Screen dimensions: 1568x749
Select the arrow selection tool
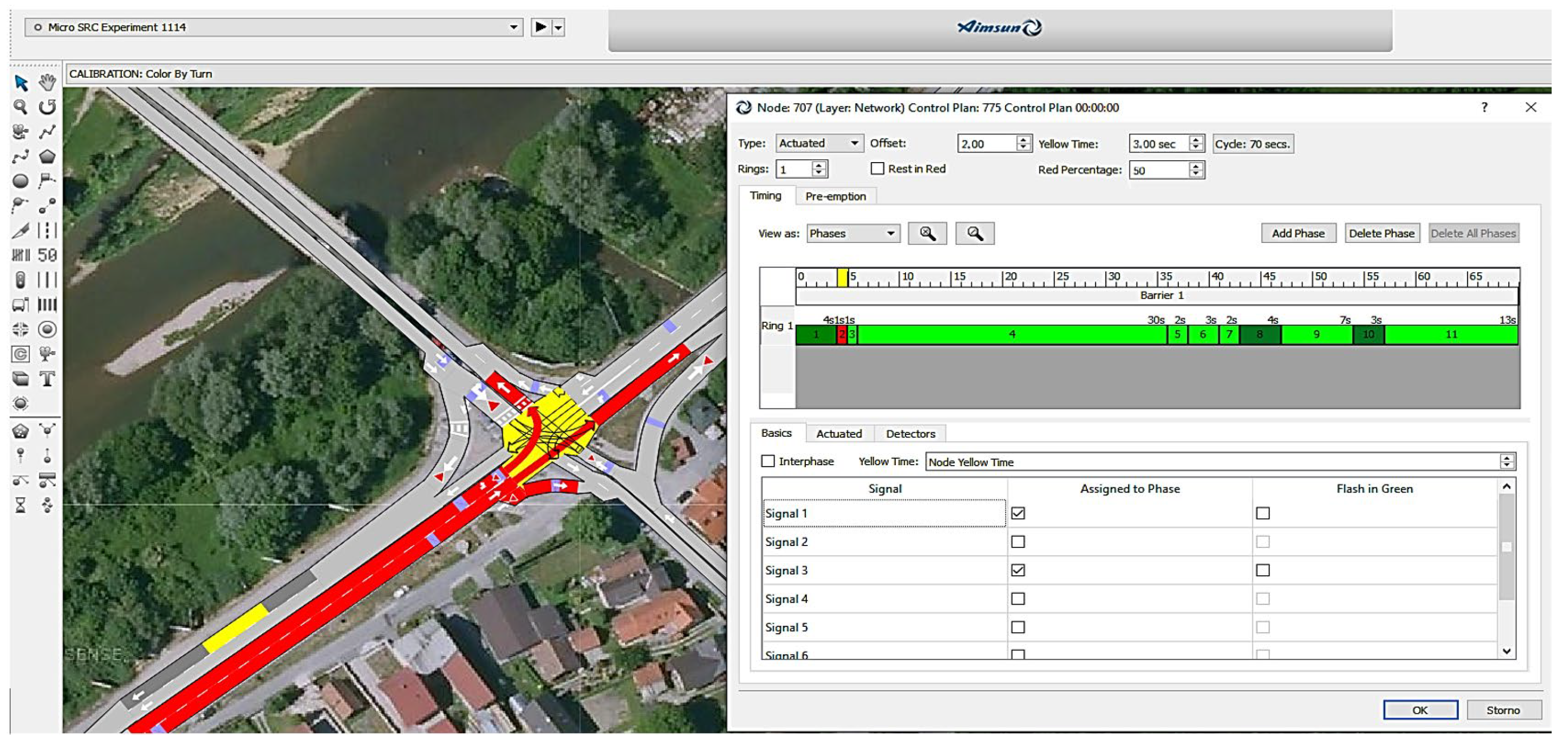[x=21, y=83]
